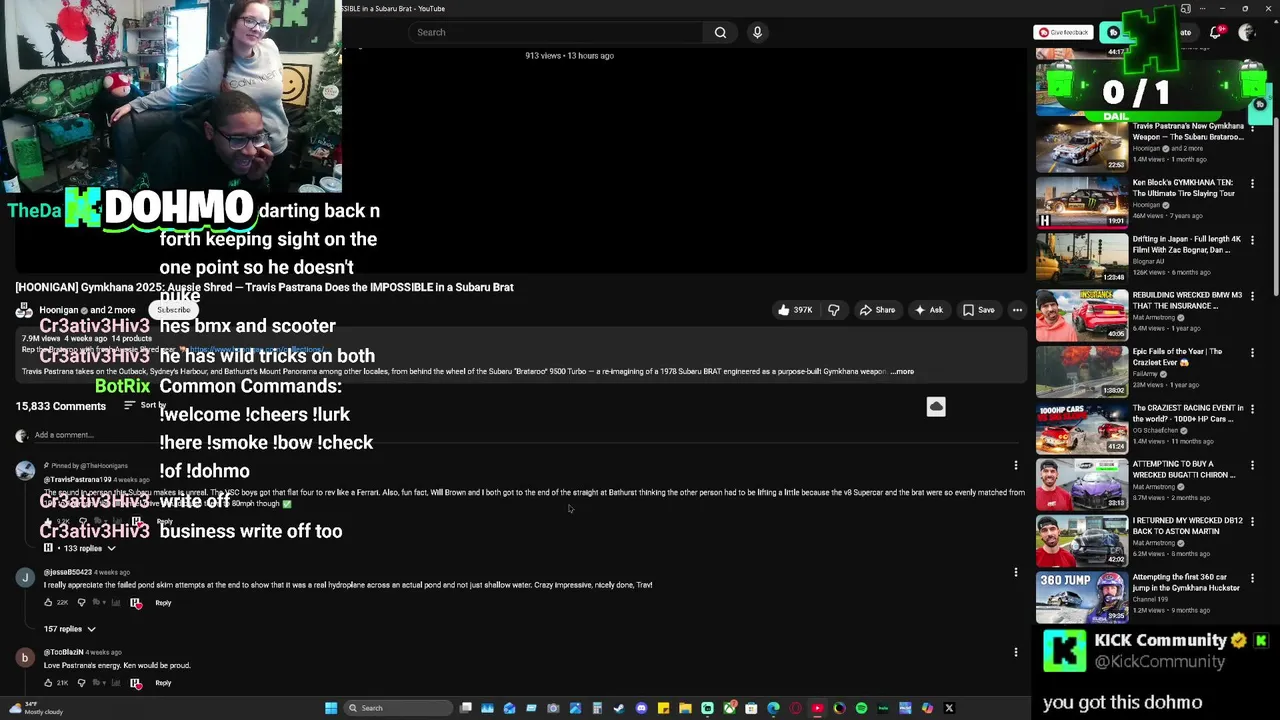This screenshot has width=1280, height=720.
Task: Dislike jesseB50423's comment
Action: click(x=81, y=602)
